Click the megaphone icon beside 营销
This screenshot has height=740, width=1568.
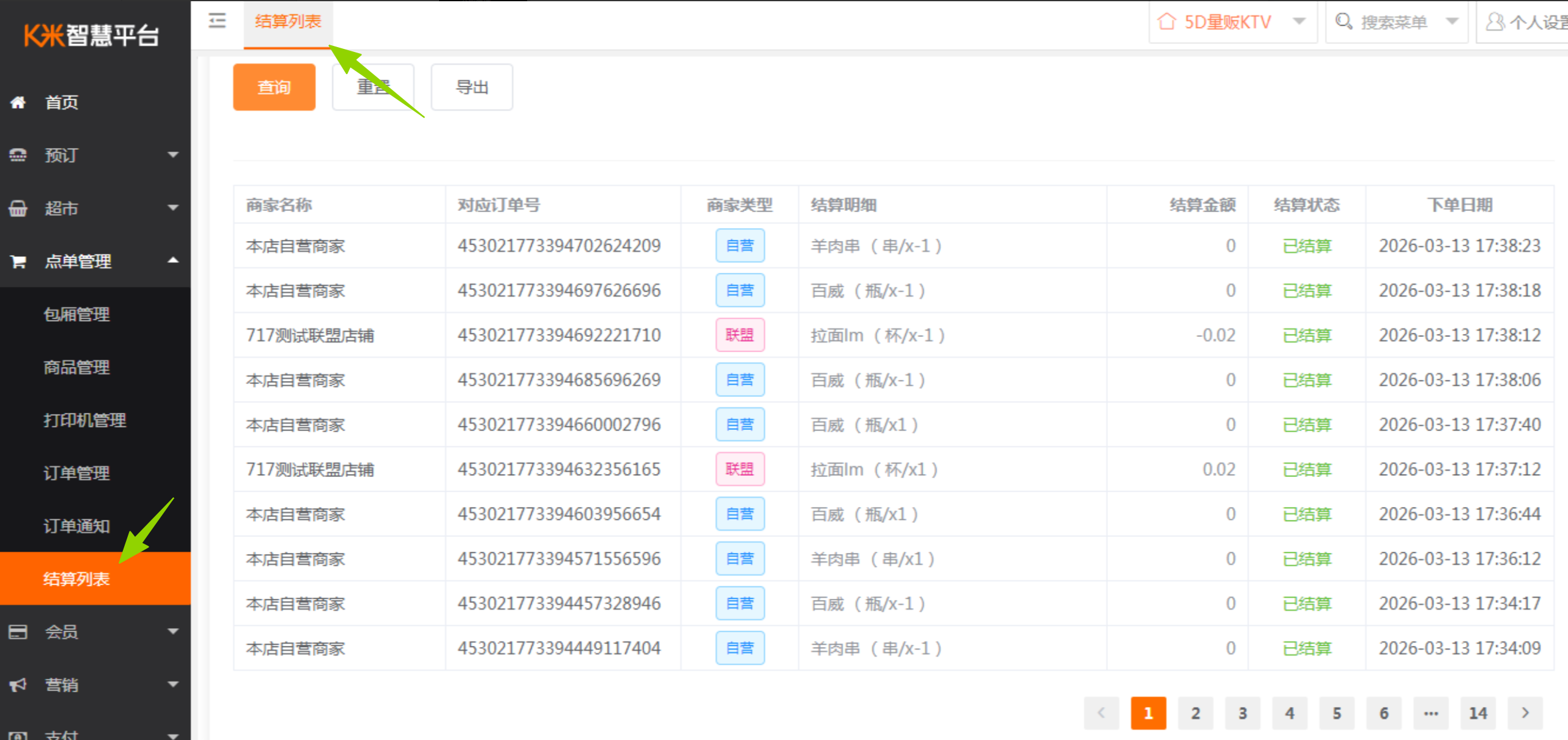[x=18, y=684]
